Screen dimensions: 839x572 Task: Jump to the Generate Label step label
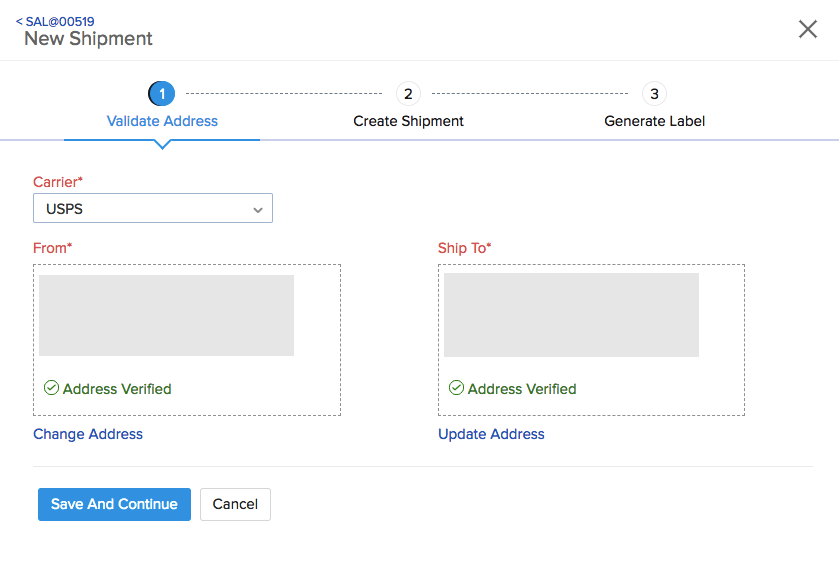654,121
